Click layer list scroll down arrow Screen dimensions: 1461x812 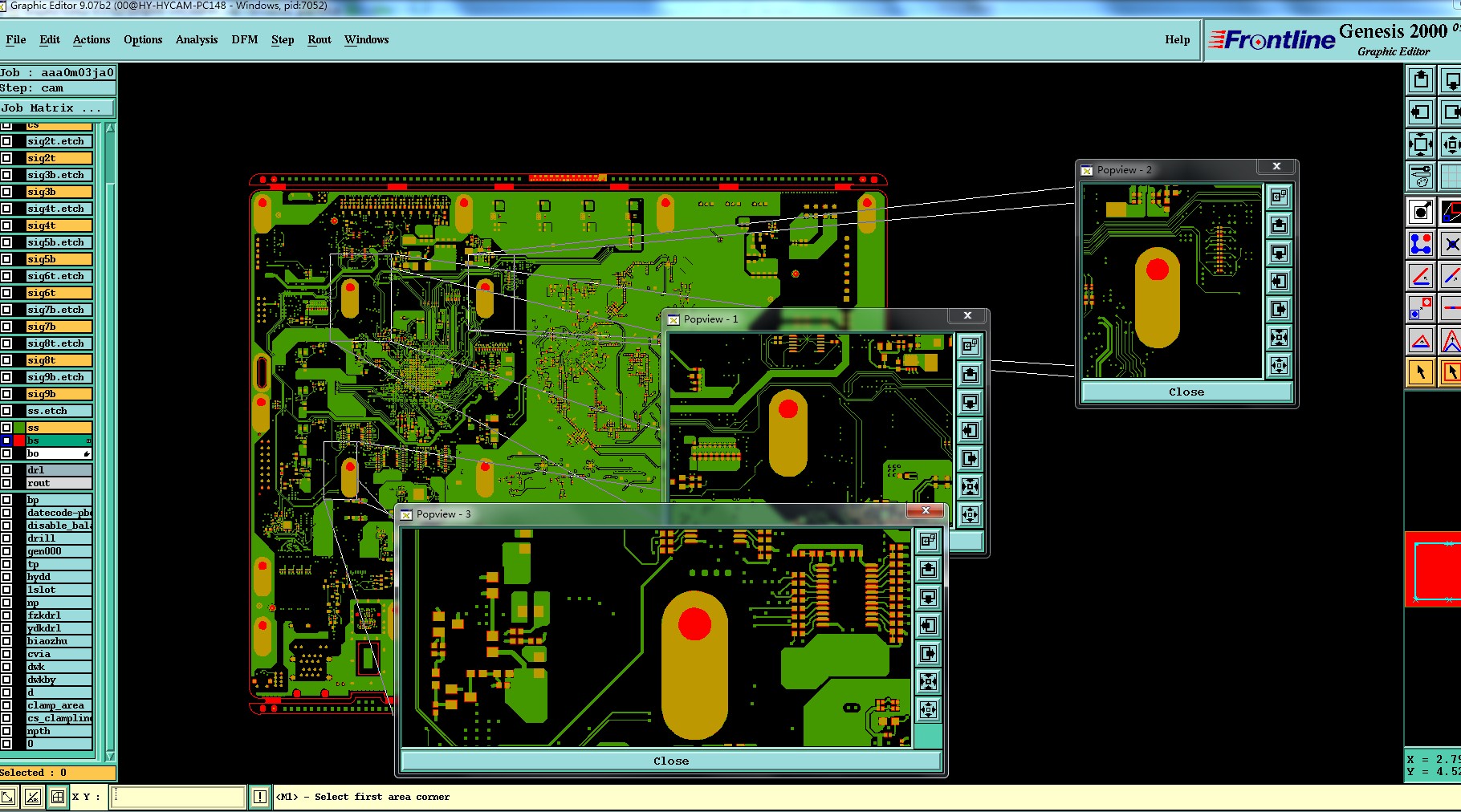click(110, 756)
